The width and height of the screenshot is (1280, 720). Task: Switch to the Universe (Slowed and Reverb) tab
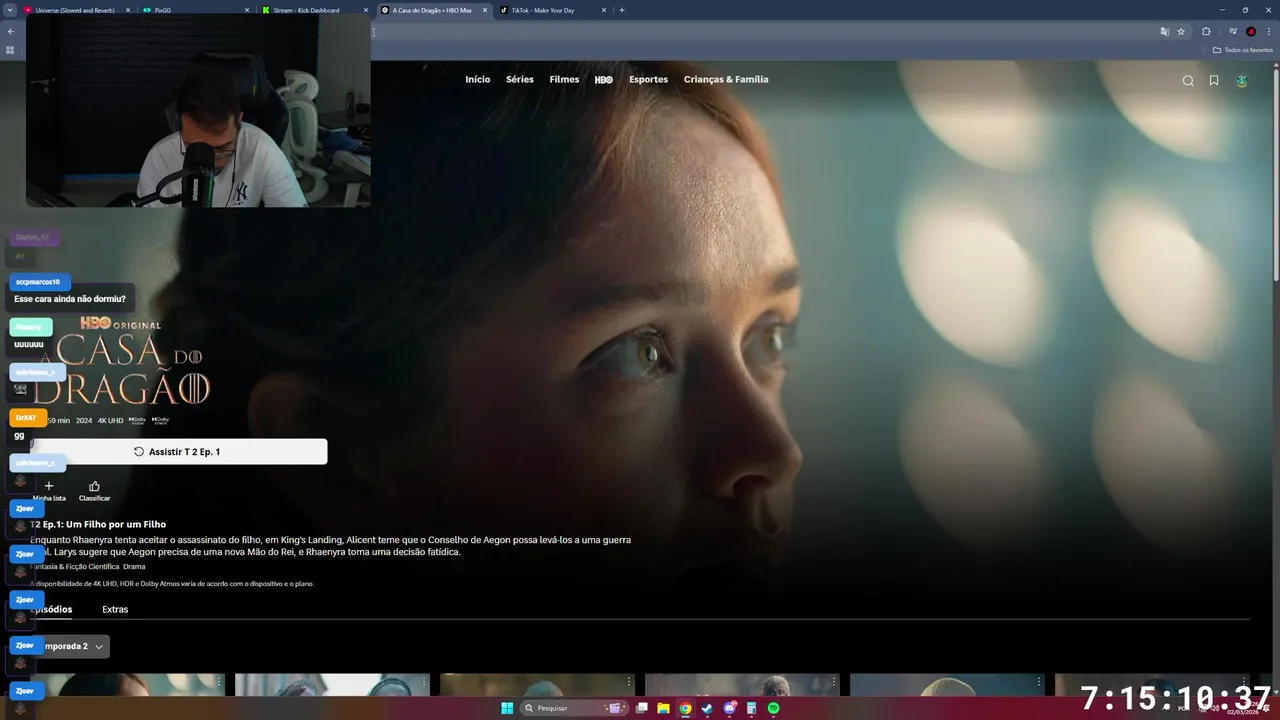tap(75, 10)
